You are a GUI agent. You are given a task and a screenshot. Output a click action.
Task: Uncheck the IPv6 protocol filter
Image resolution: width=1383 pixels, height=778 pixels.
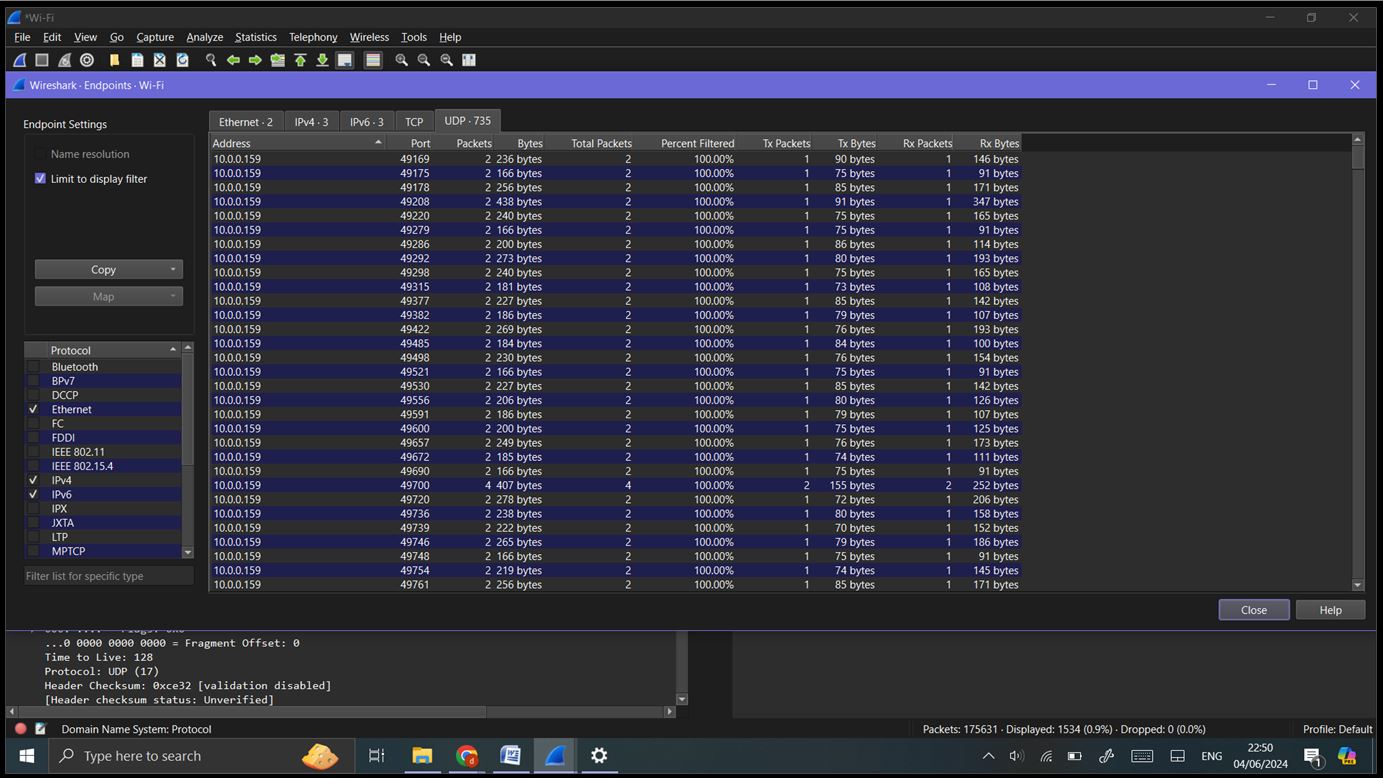pos(34,494)
